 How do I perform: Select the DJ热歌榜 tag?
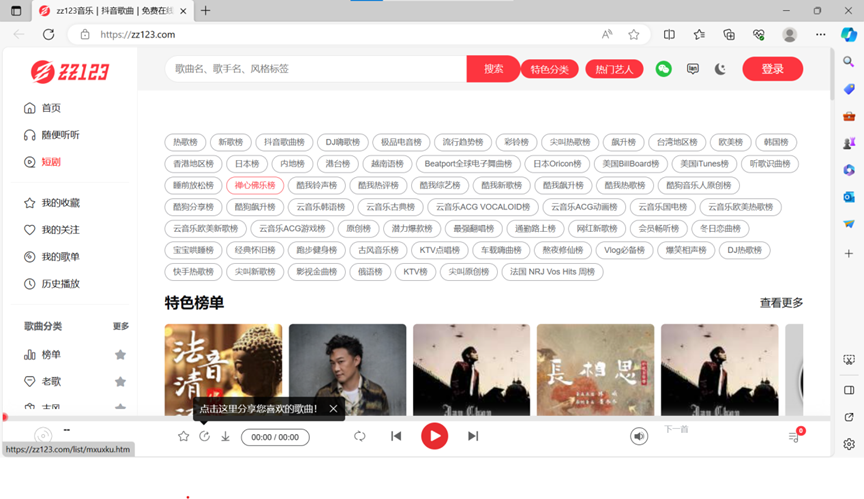(744, 250)
